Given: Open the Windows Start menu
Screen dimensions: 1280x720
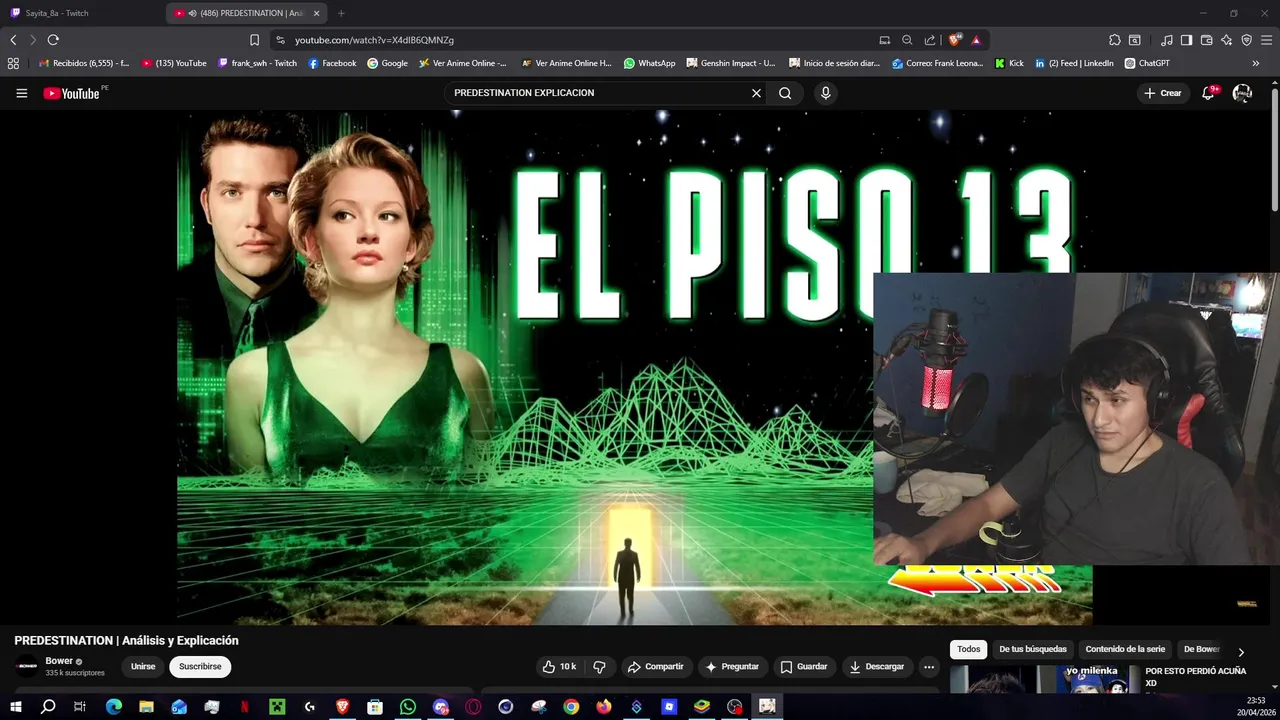Looking at the screenshot, I should (15, 707).
